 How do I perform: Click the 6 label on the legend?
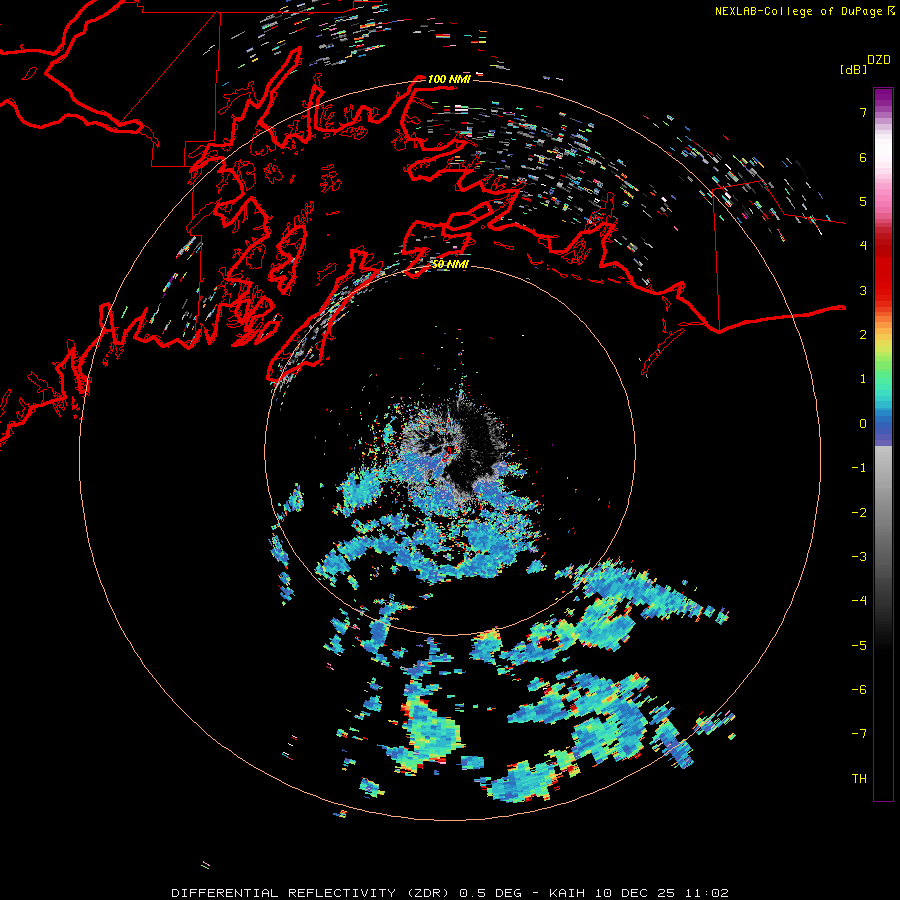(863, 157)
